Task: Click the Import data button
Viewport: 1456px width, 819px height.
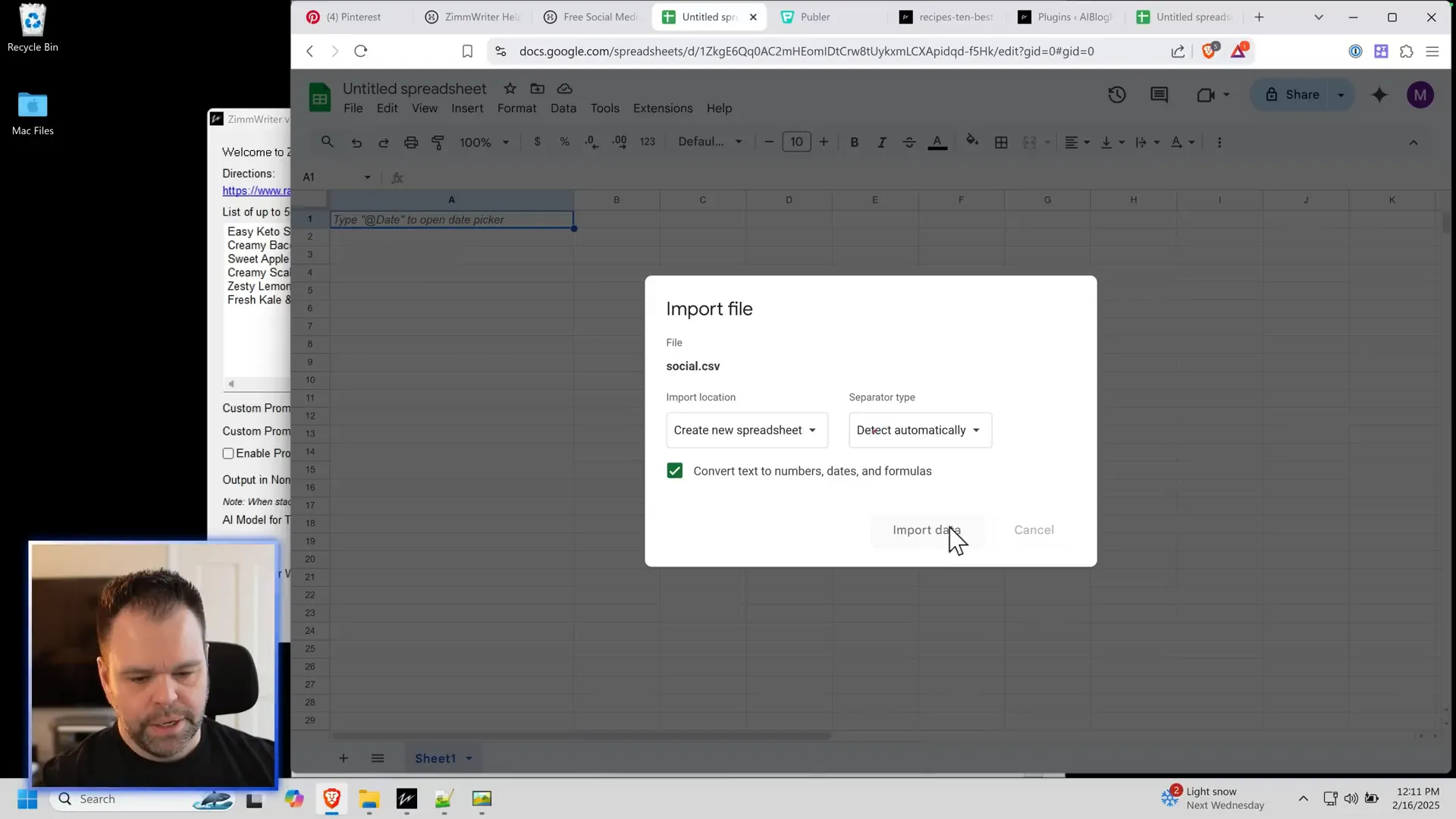Action: [927, 530]
